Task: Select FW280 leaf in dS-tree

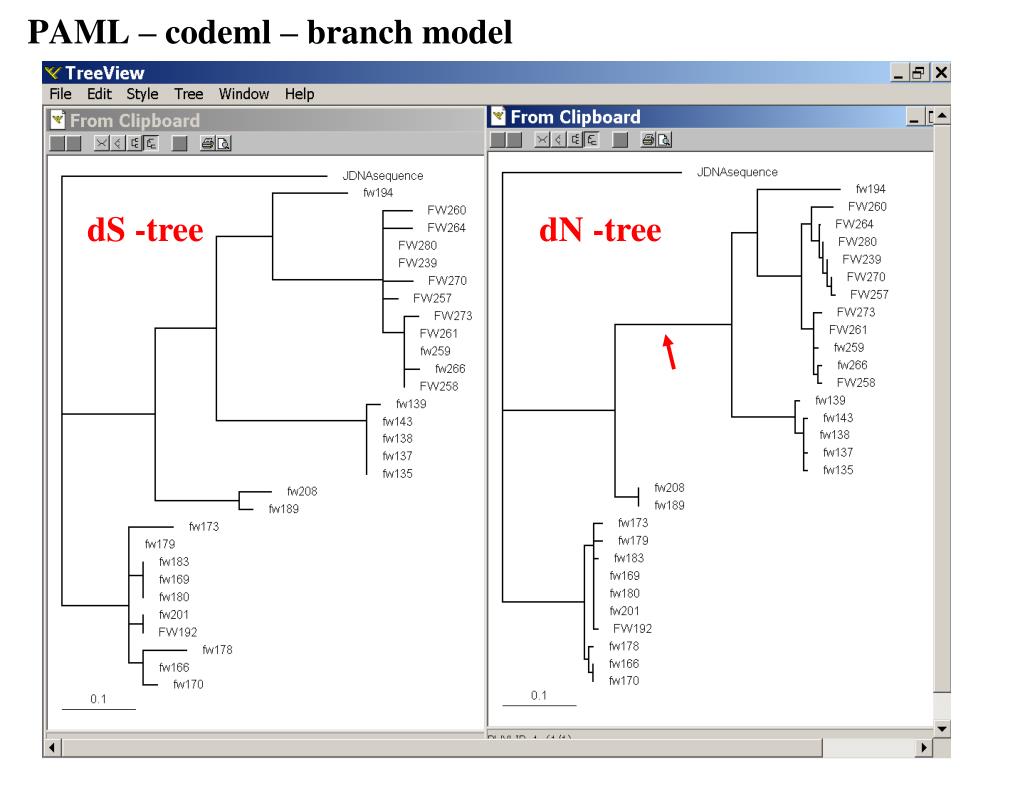Action: pos(417,246)
